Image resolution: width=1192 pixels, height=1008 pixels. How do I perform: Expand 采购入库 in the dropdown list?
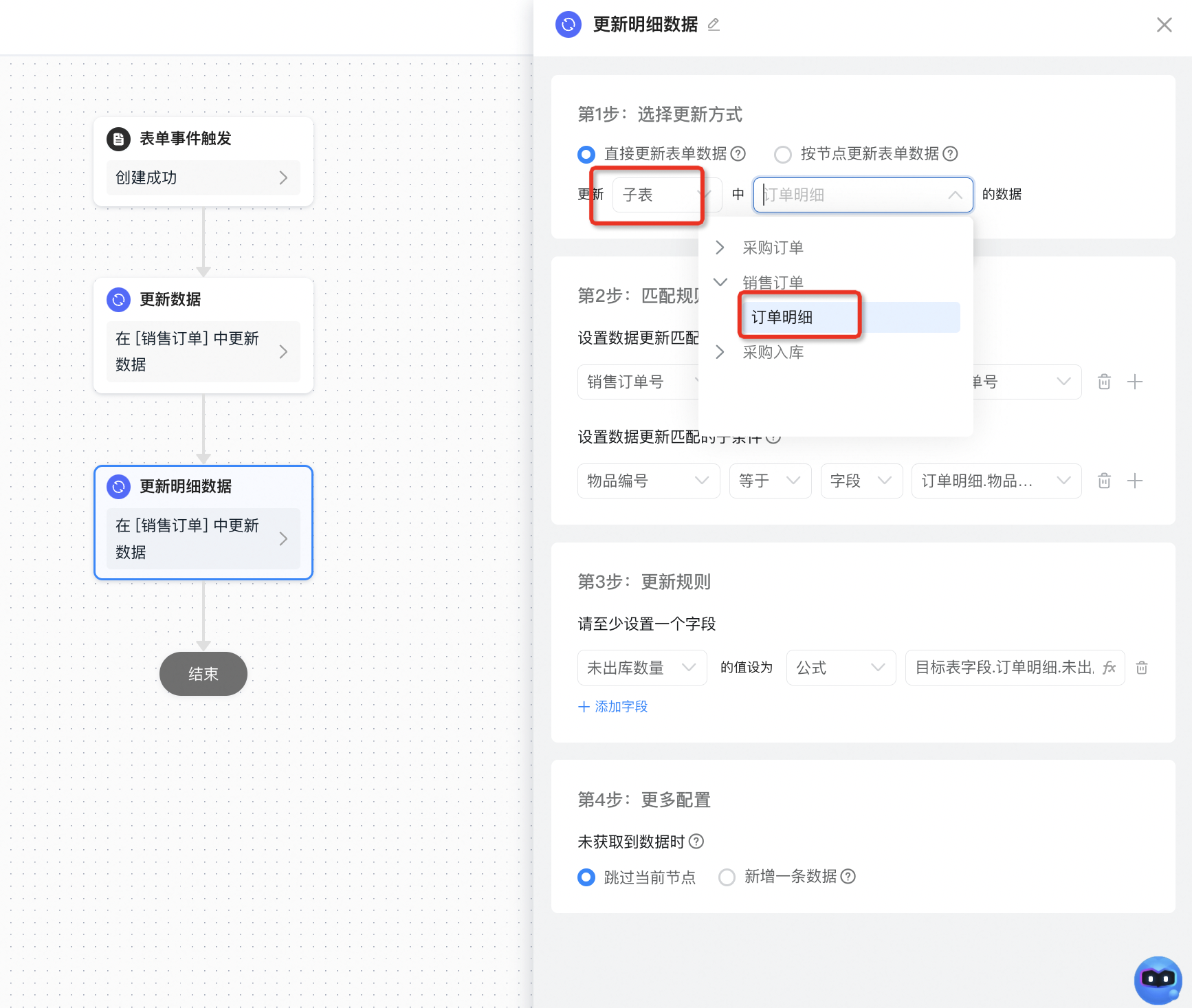coord(720,352)
